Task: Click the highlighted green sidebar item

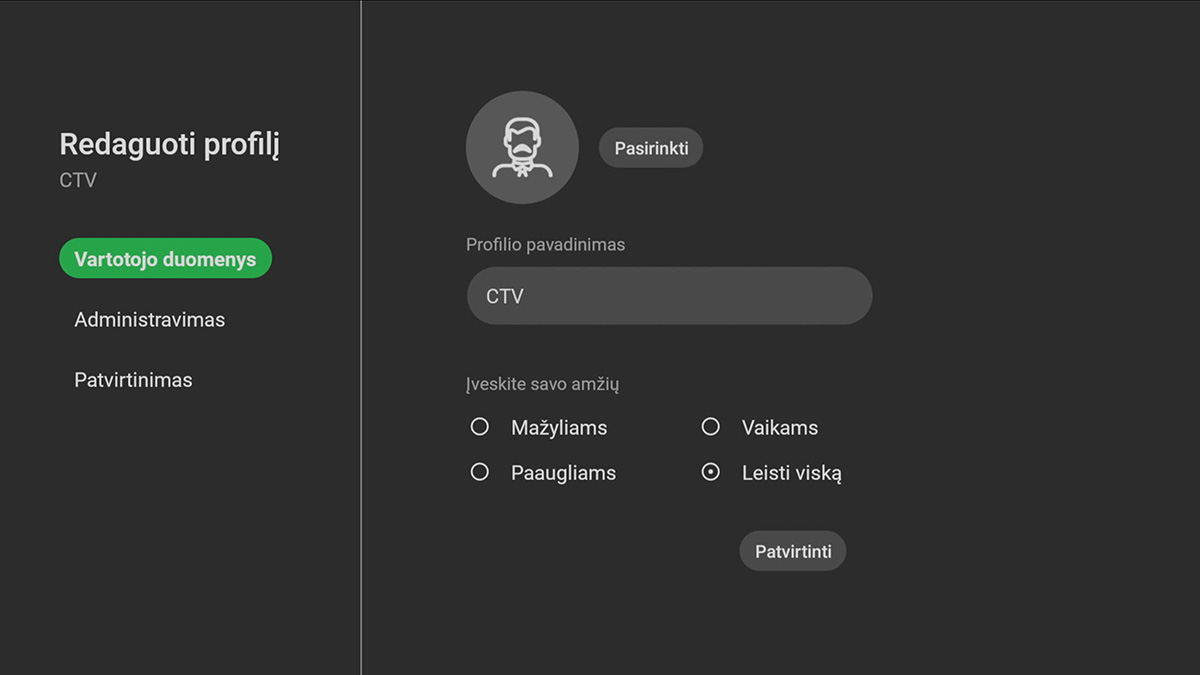Action: pyautogui.click(x=165, y=258)
